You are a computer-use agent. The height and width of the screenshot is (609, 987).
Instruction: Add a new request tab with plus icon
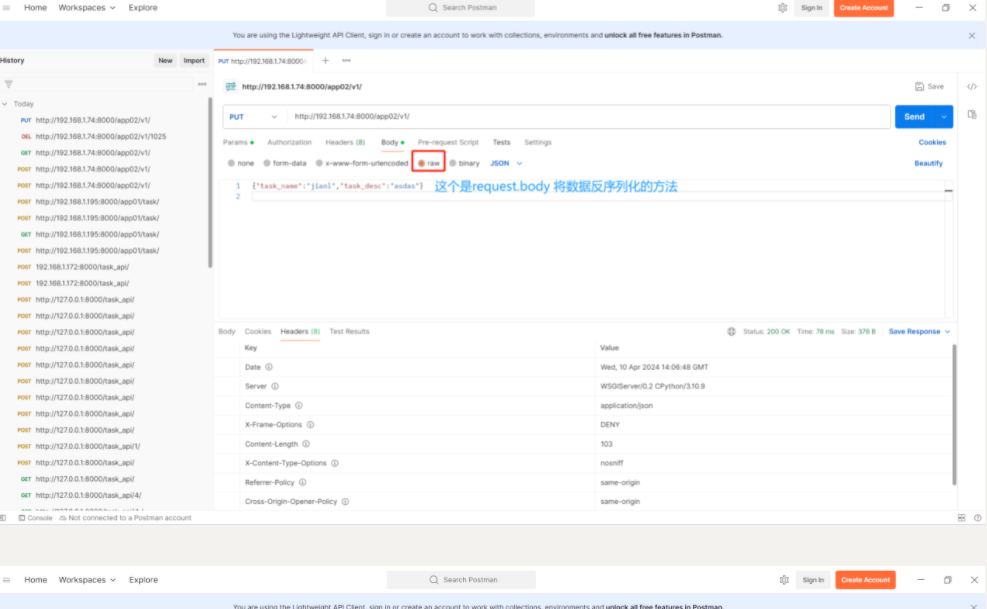click(325, 60)
